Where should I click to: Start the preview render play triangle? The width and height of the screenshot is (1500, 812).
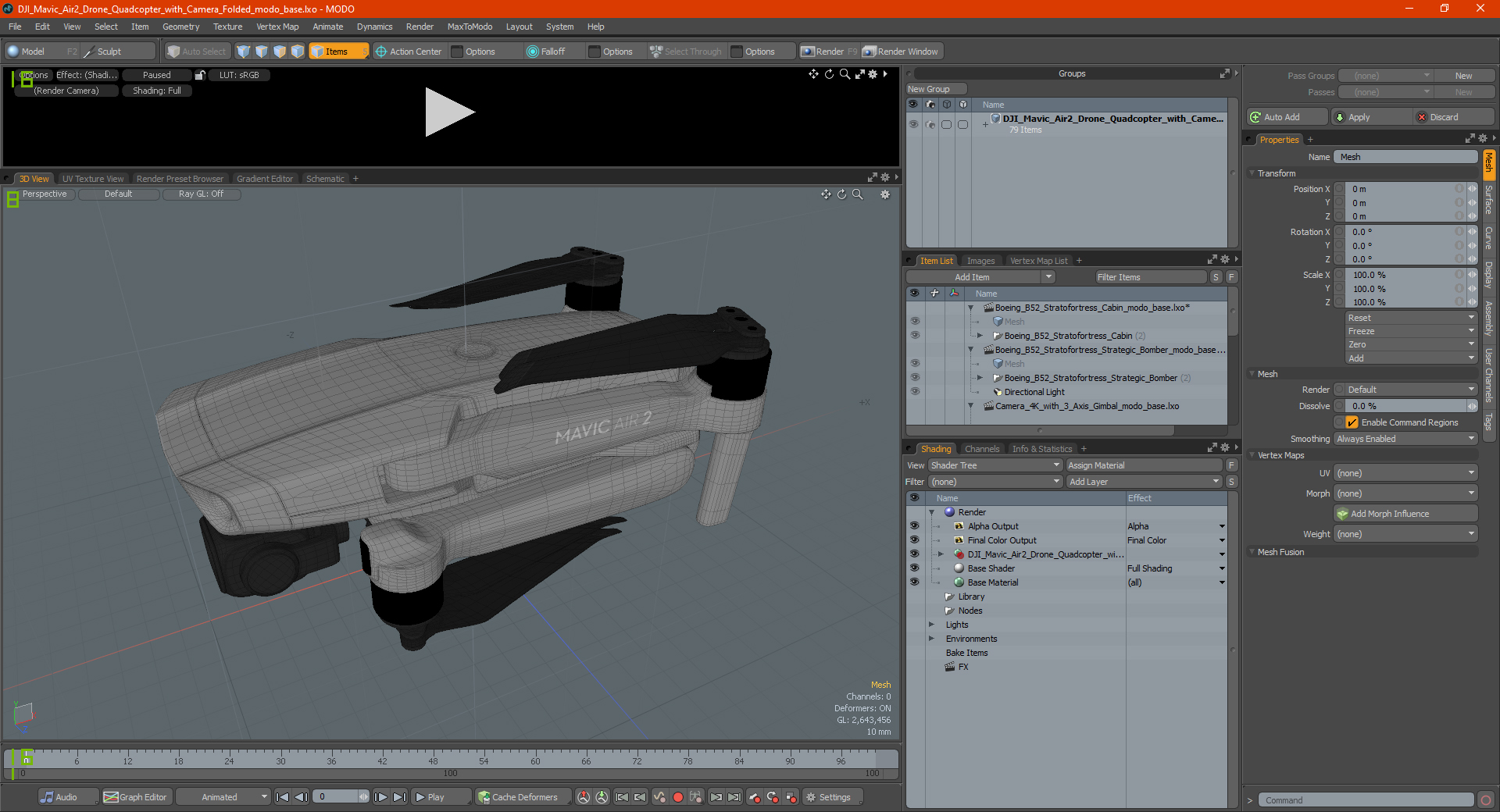pyautogui.click(x=448, y=112)
